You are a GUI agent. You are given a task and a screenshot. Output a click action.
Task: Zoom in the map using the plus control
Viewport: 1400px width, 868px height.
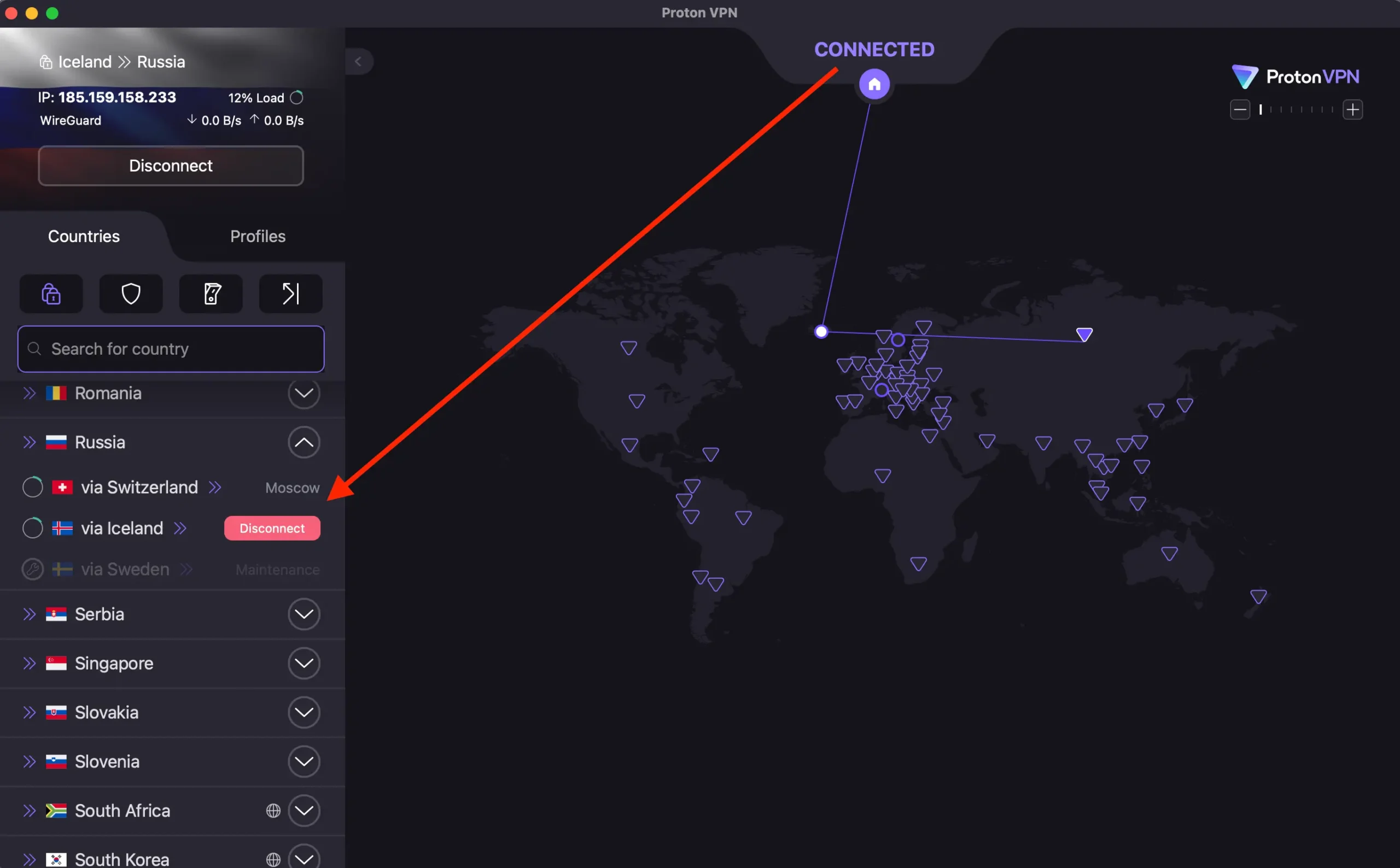tap(1354, 109)
